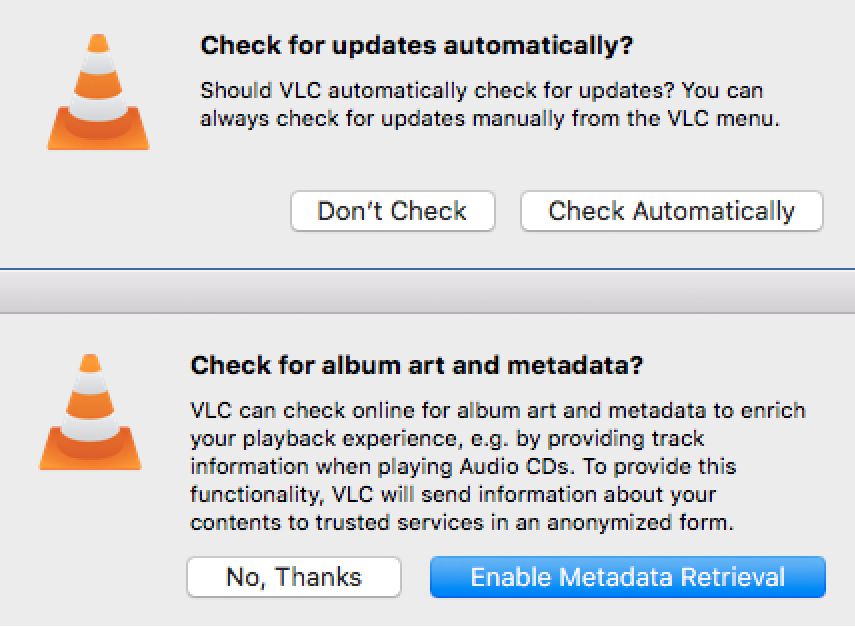Click the 'Check for updates automatically?' heading
This screenshot has width=855, height=628.
coord(417,45)
